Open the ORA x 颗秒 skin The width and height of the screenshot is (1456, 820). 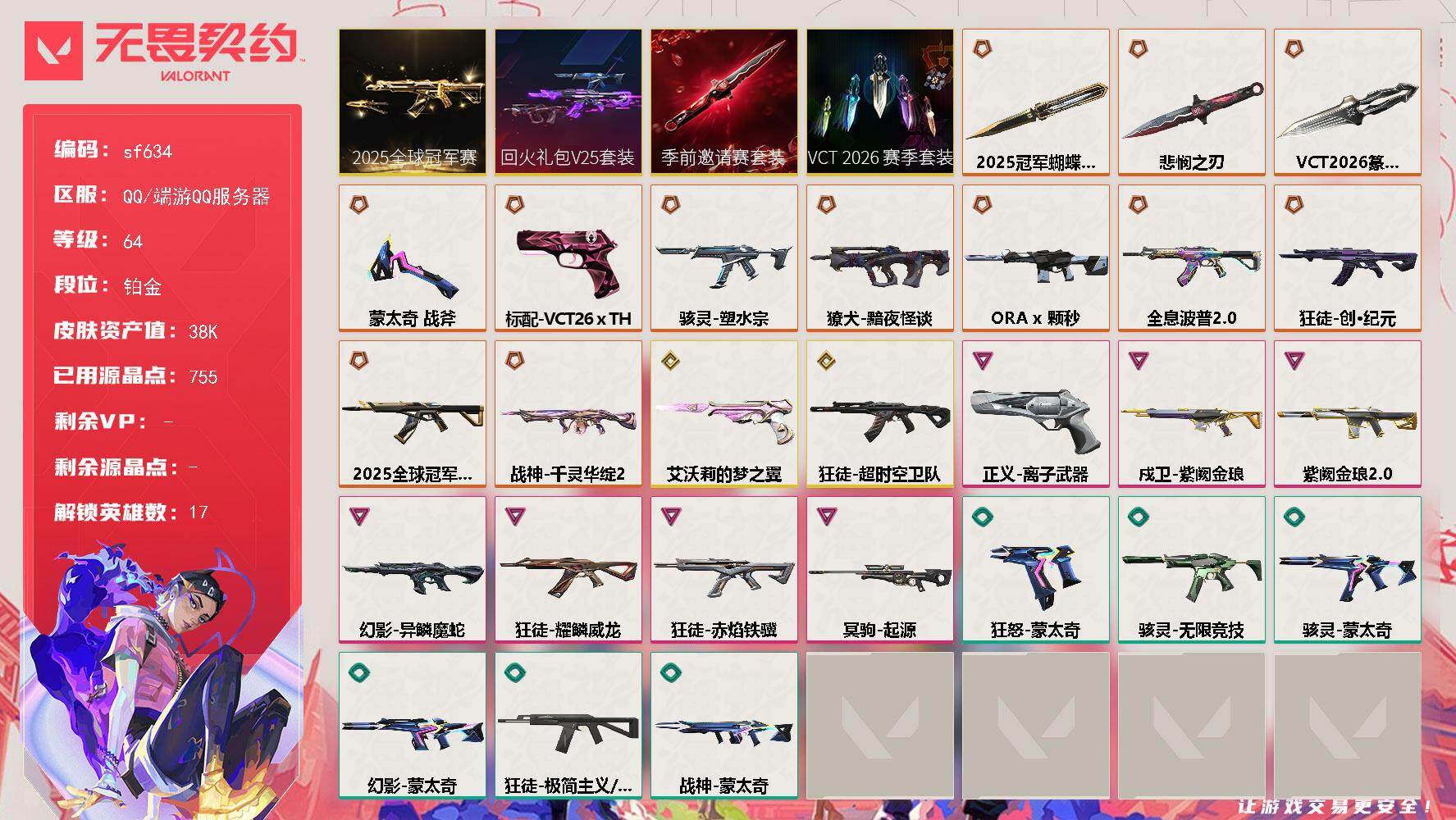coord(1036,258)
